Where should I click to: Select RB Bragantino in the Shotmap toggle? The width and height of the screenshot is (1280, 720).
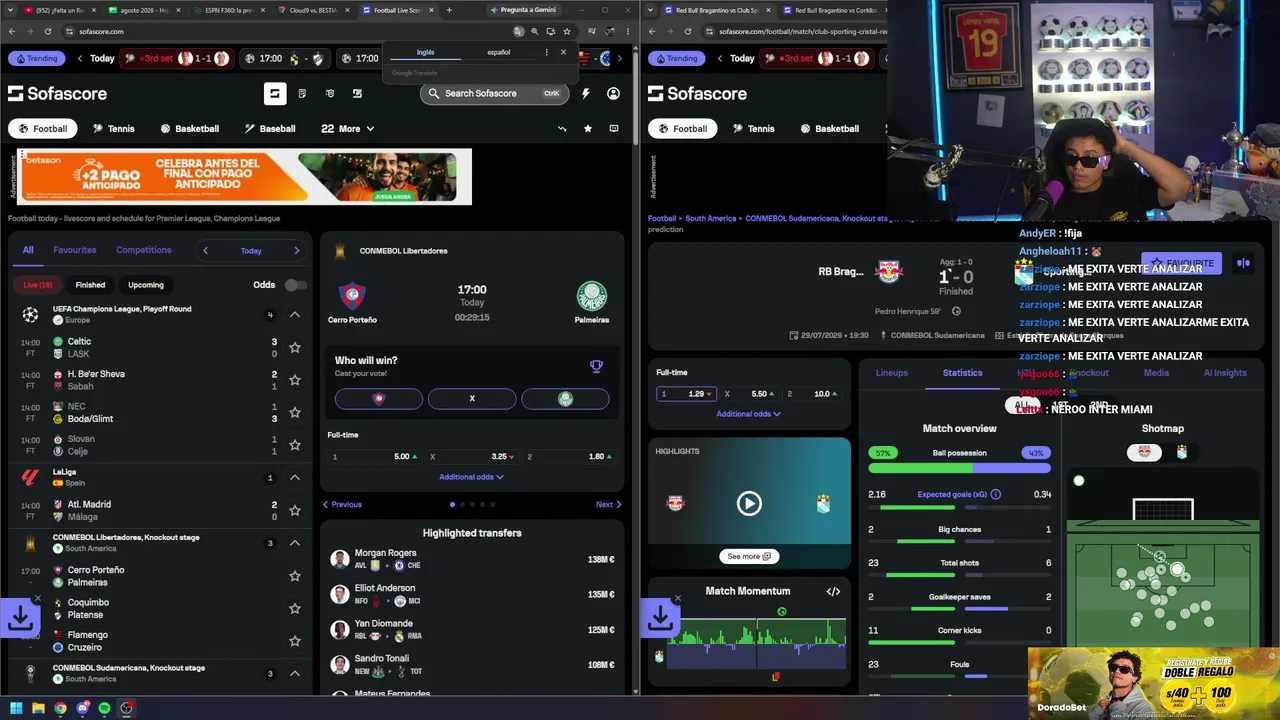point(1144,452)
